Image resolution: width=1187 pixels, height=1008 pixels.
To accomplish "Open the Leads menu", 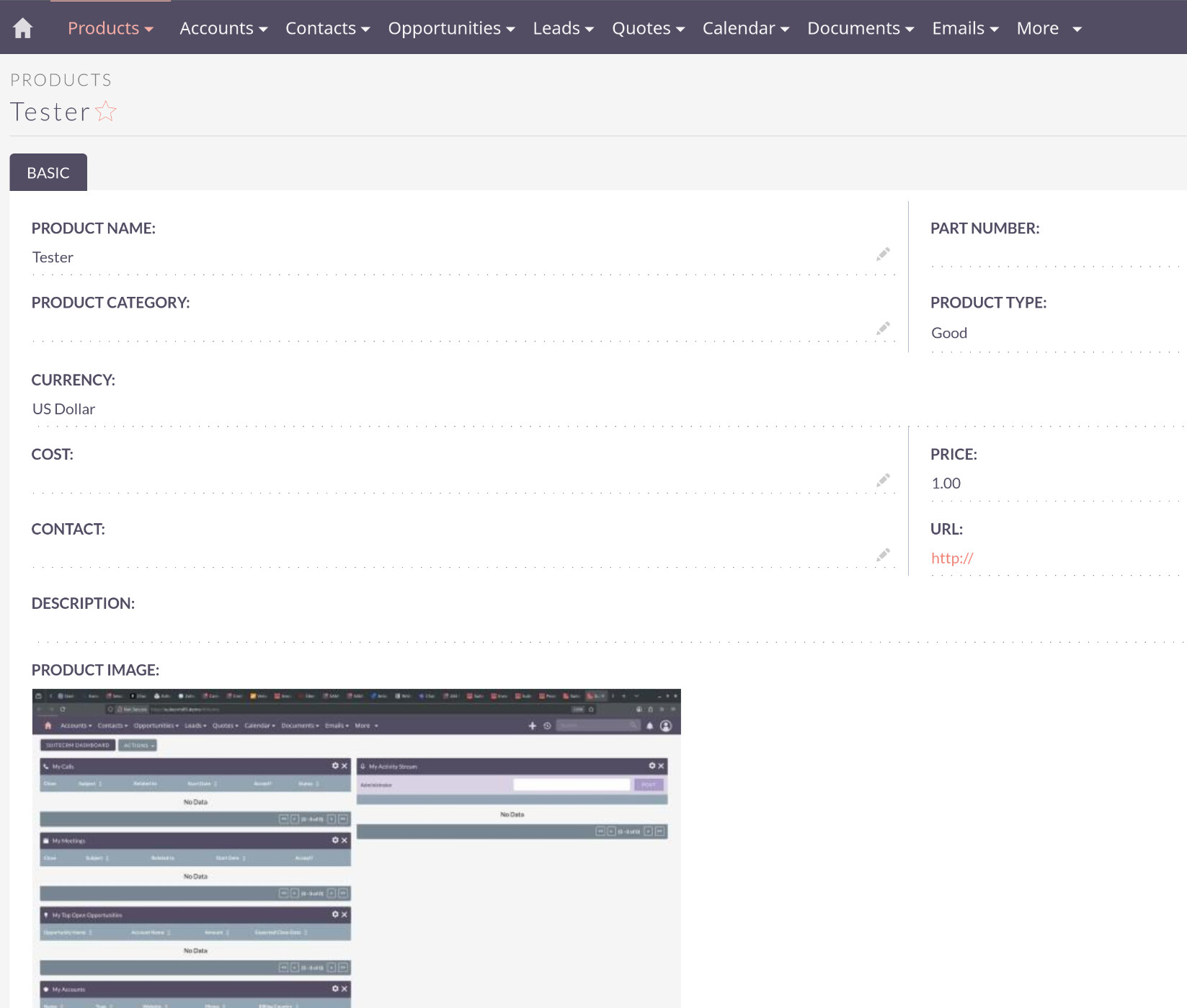I will click(x=563, y=28).
